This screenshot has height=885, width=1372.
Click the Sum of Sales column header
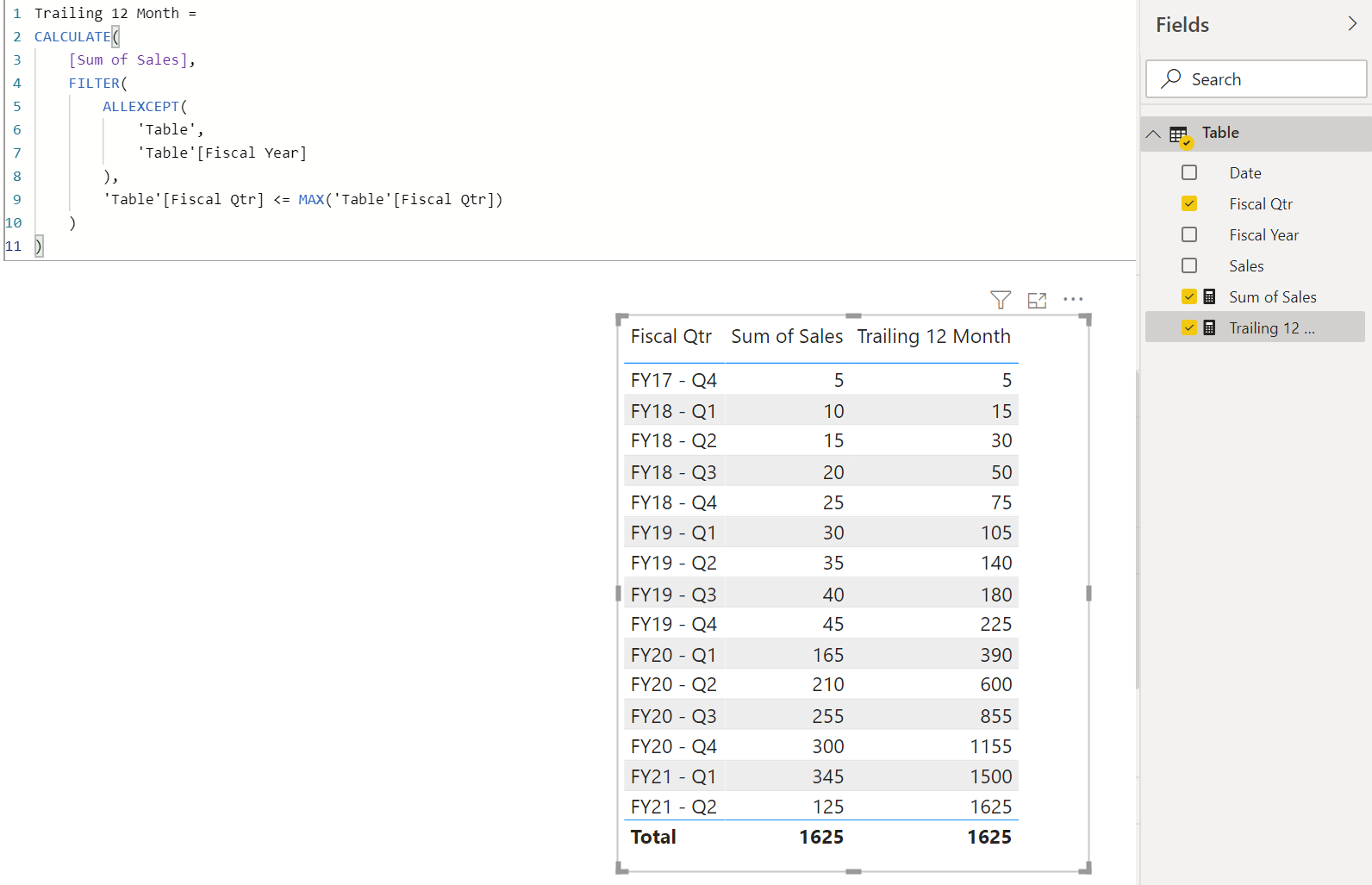click(787, 336)
